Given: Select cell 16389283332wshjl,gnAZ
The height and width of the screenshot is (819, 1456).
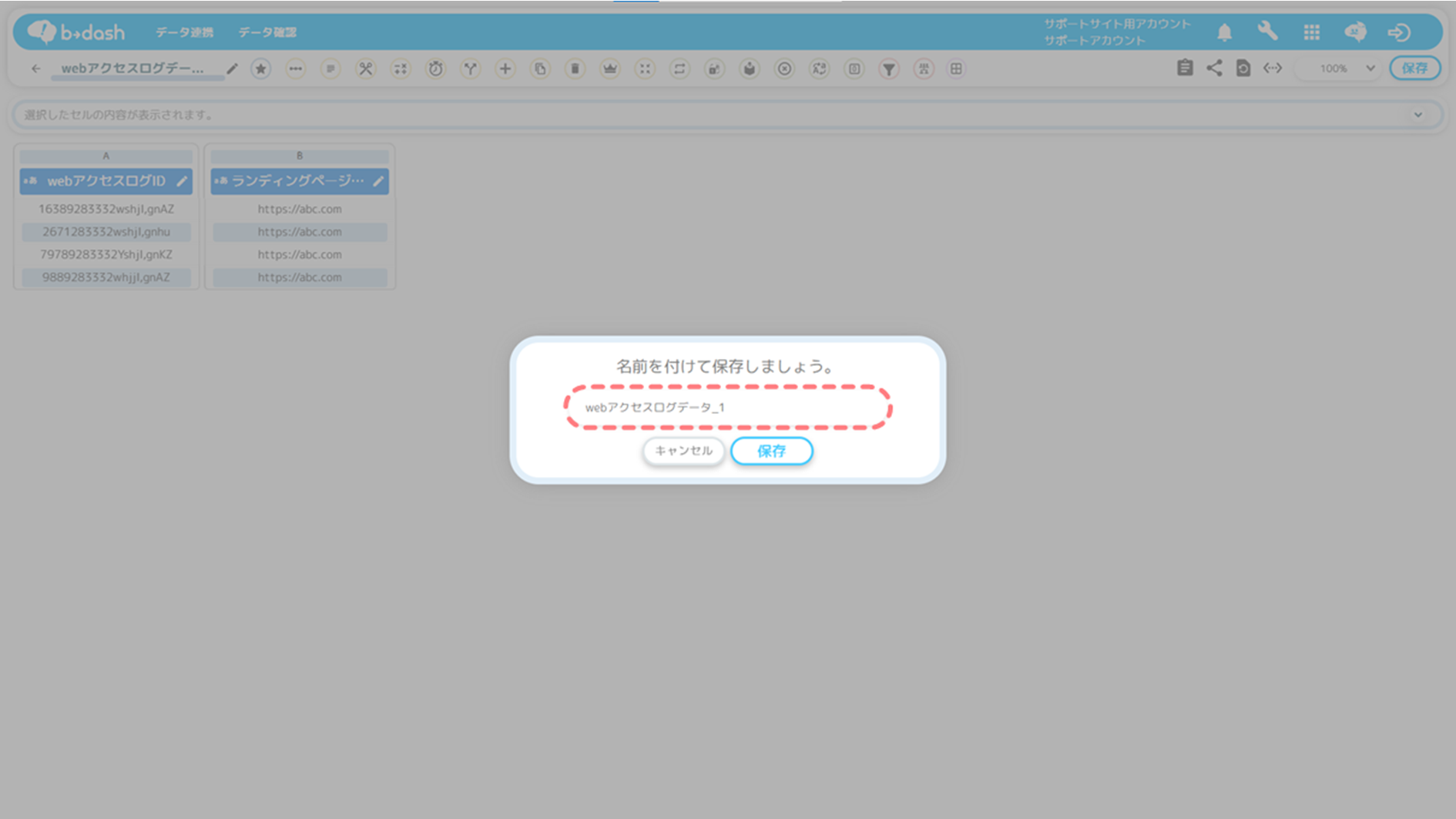Looking at the screenshot, I should [x=106, y=209].
